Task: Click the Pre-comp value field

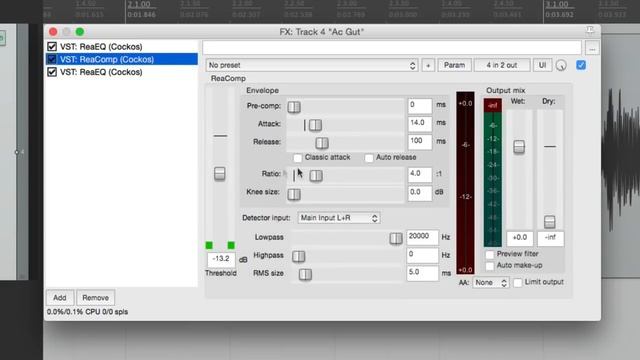Action: point(420,106)
